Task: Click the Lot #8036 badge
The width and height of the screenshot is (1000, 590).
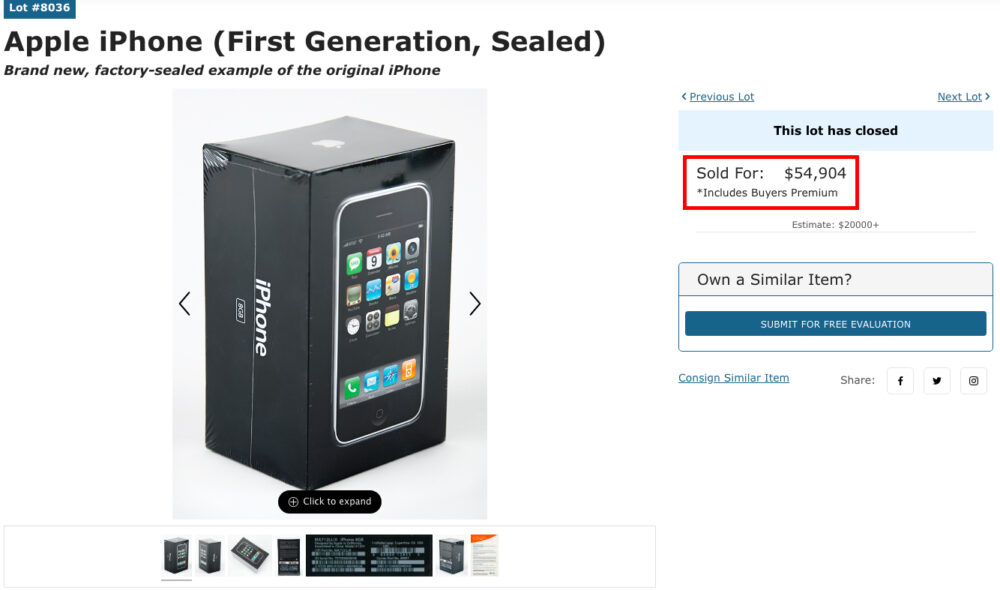Action: tap(40, 9)
